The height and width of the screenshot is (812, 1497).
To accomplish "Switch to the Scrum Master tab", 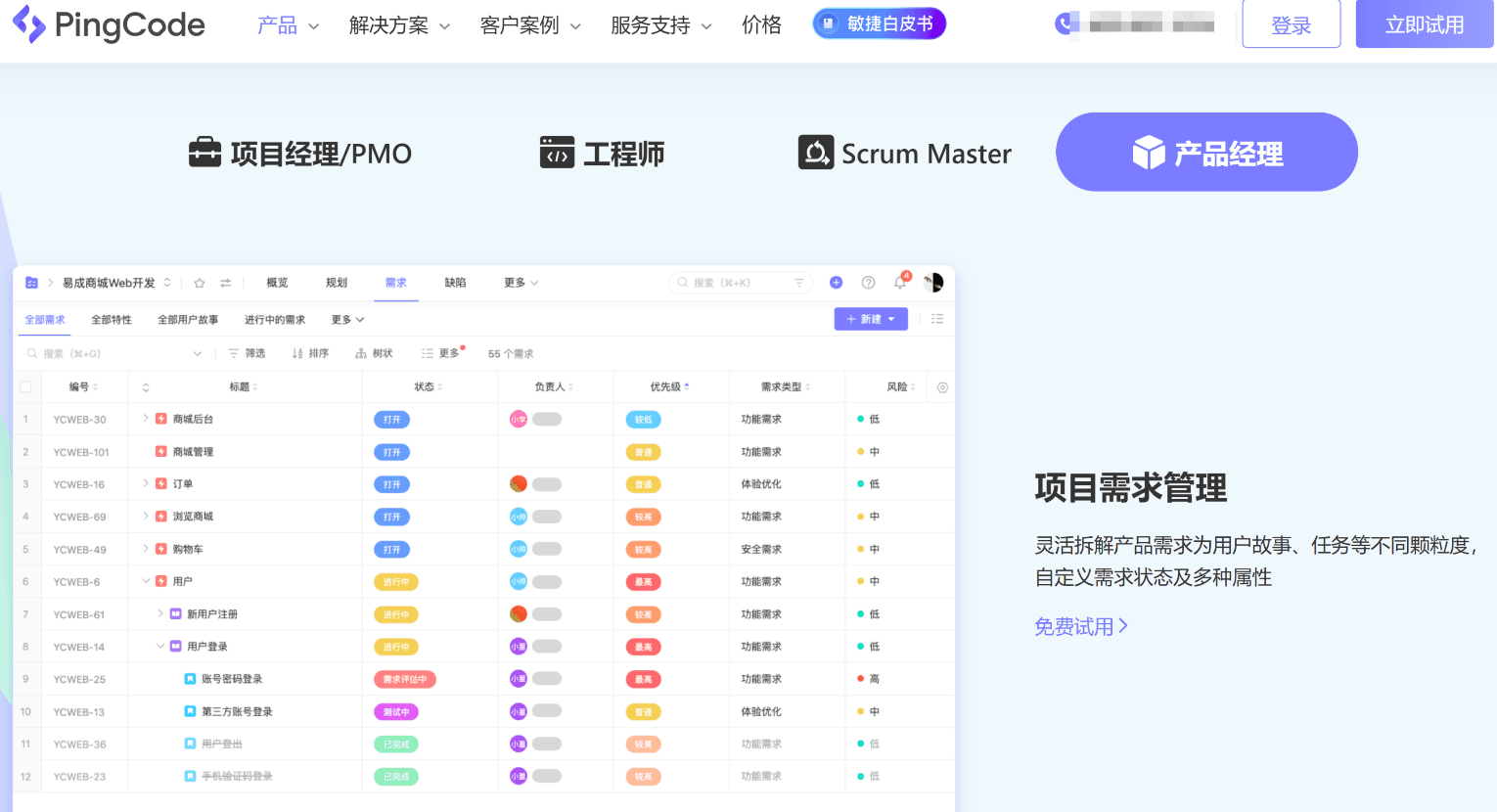I will [x=905, y=154].
